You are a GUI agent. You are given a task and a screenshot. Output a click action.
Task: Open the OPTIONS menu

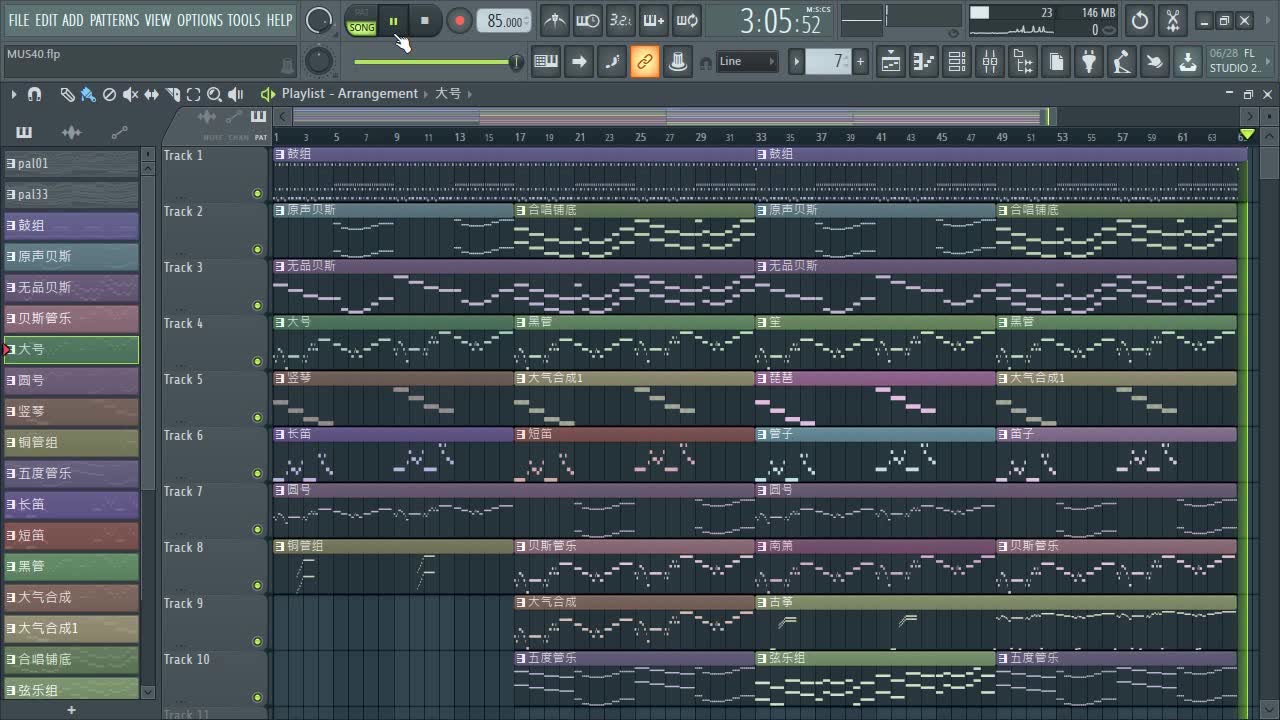(x=200, y=20)
